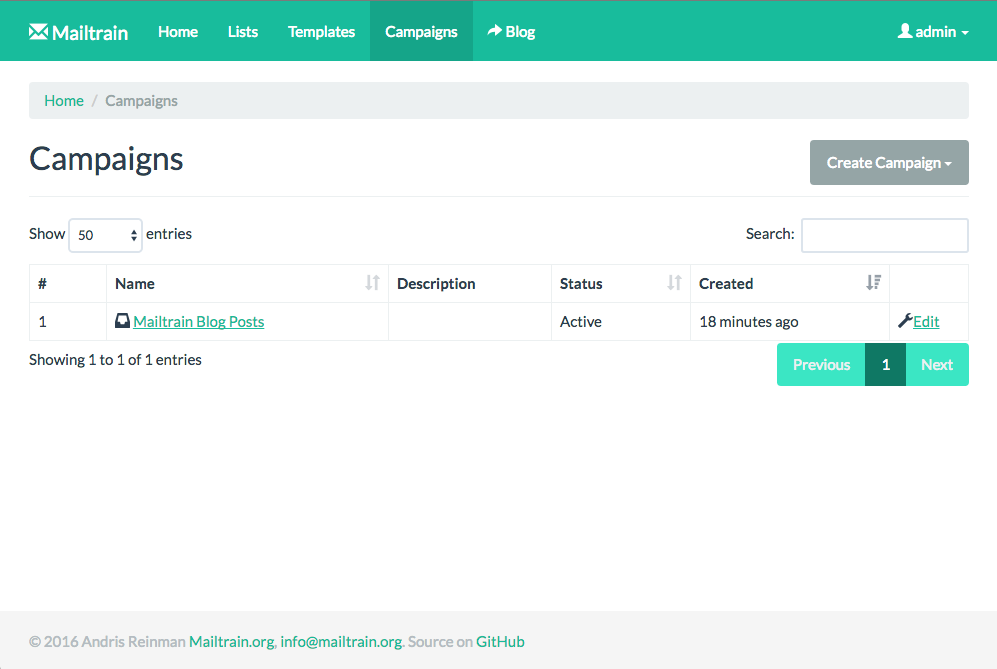
Task: Sort by Name using column sort icon
Action: (x=372, y=283)
